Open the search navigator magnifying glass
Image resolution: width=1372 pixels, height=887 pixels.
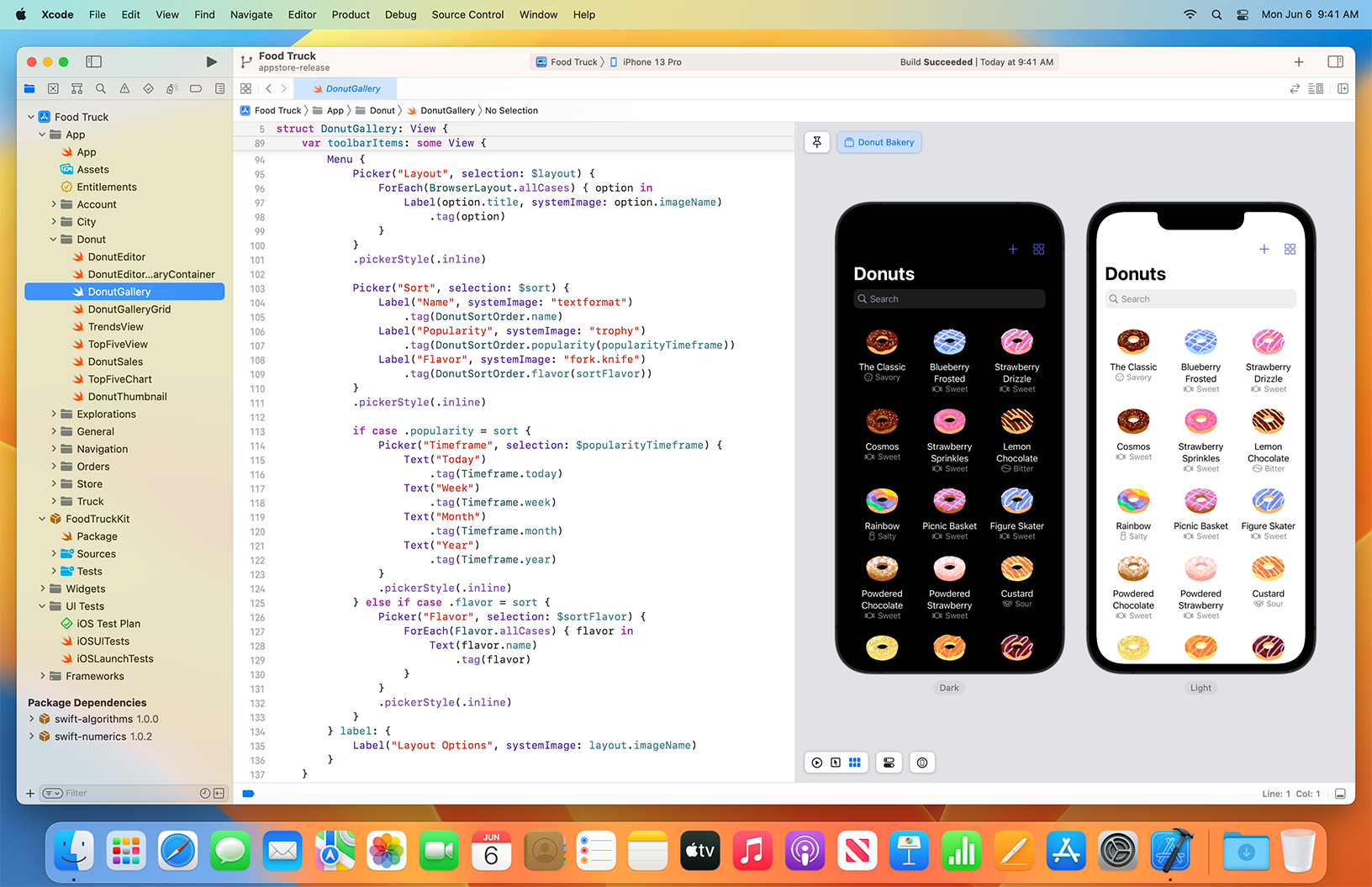(100, 88)
